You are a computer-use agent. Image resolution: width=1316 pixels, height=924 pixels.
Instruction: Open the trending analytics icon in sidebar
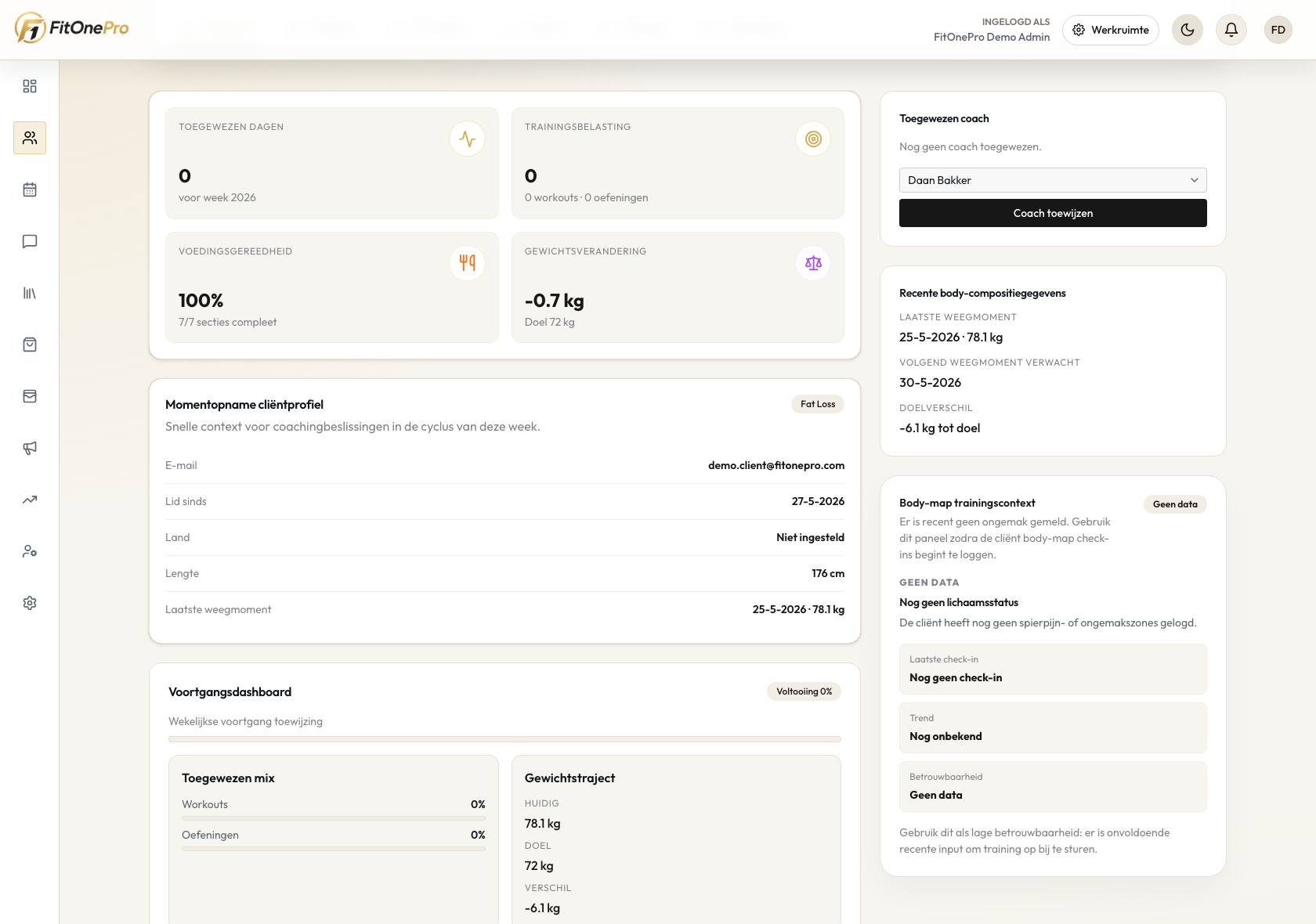(x=30, y=500)
